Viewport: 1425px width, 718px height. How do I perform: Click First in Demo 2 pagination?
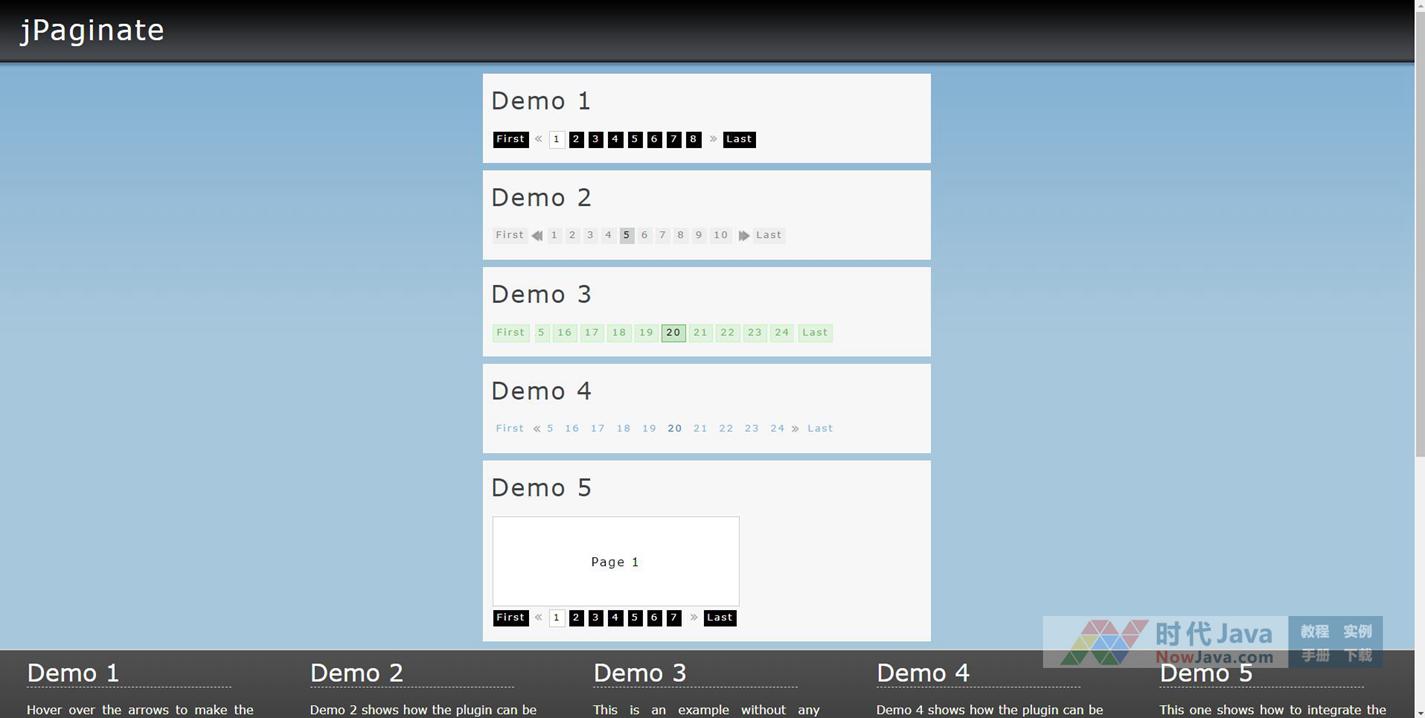(510, 235)
